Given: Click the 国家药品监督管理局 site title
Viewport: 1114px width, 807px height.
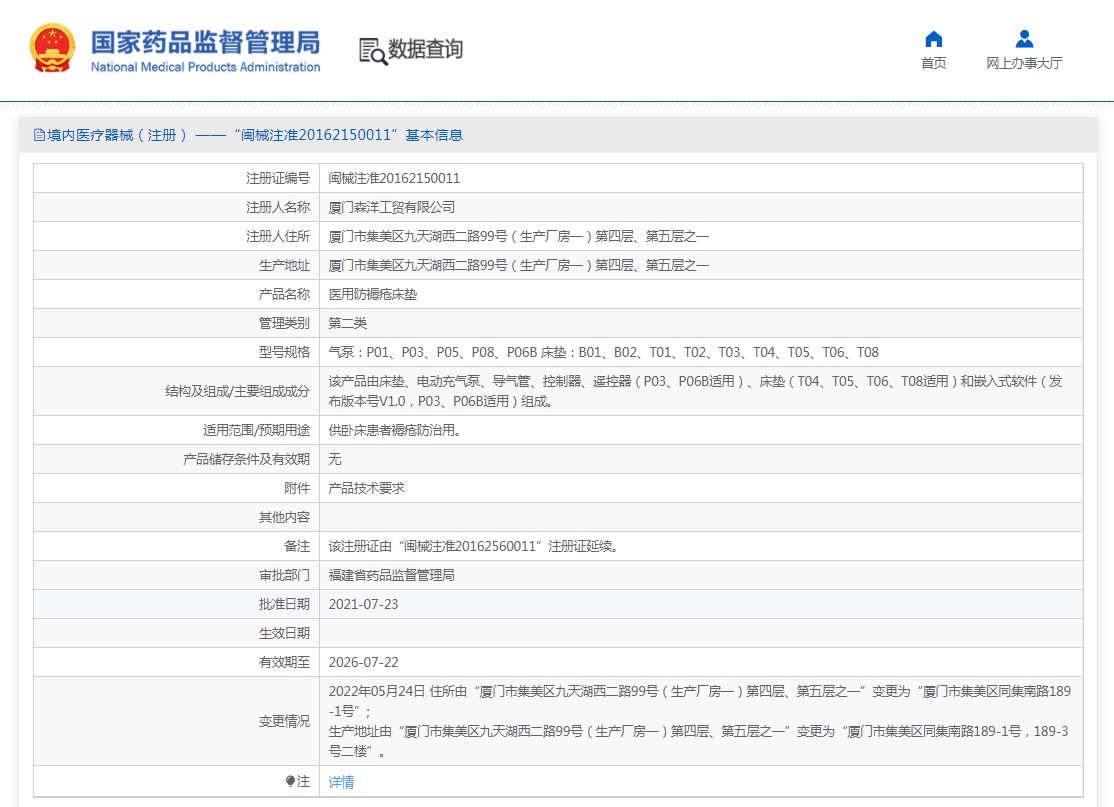Looking at the screenshot, I should 205,41.
